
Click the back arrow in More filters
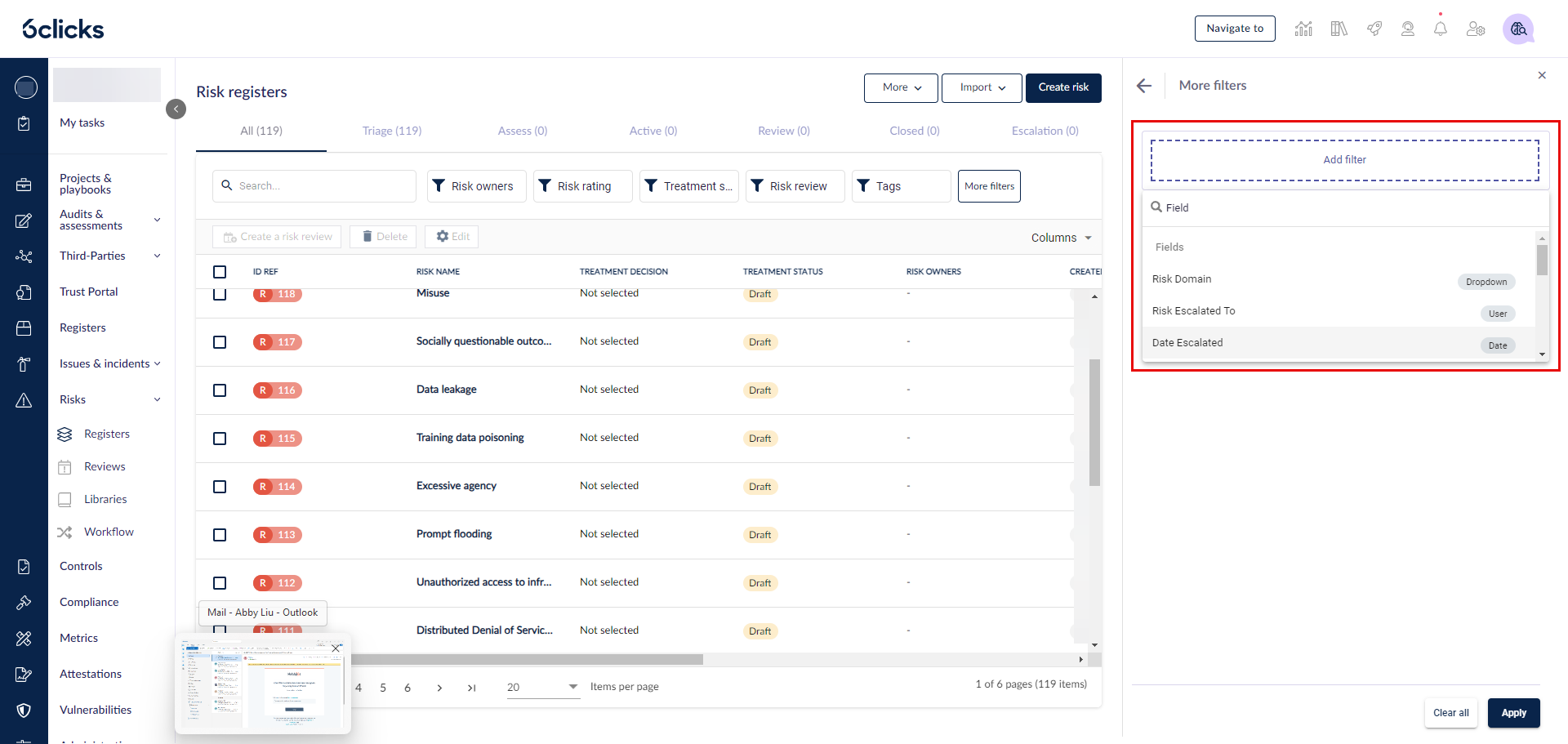click(1144, 86)
